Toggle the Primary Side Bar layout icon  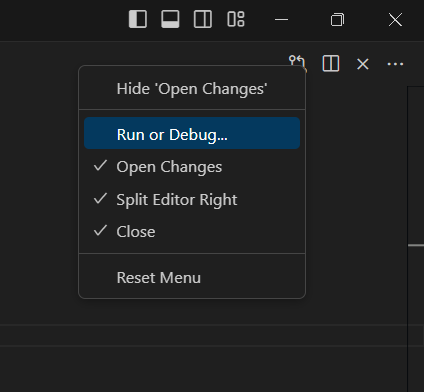coord(138,19)
